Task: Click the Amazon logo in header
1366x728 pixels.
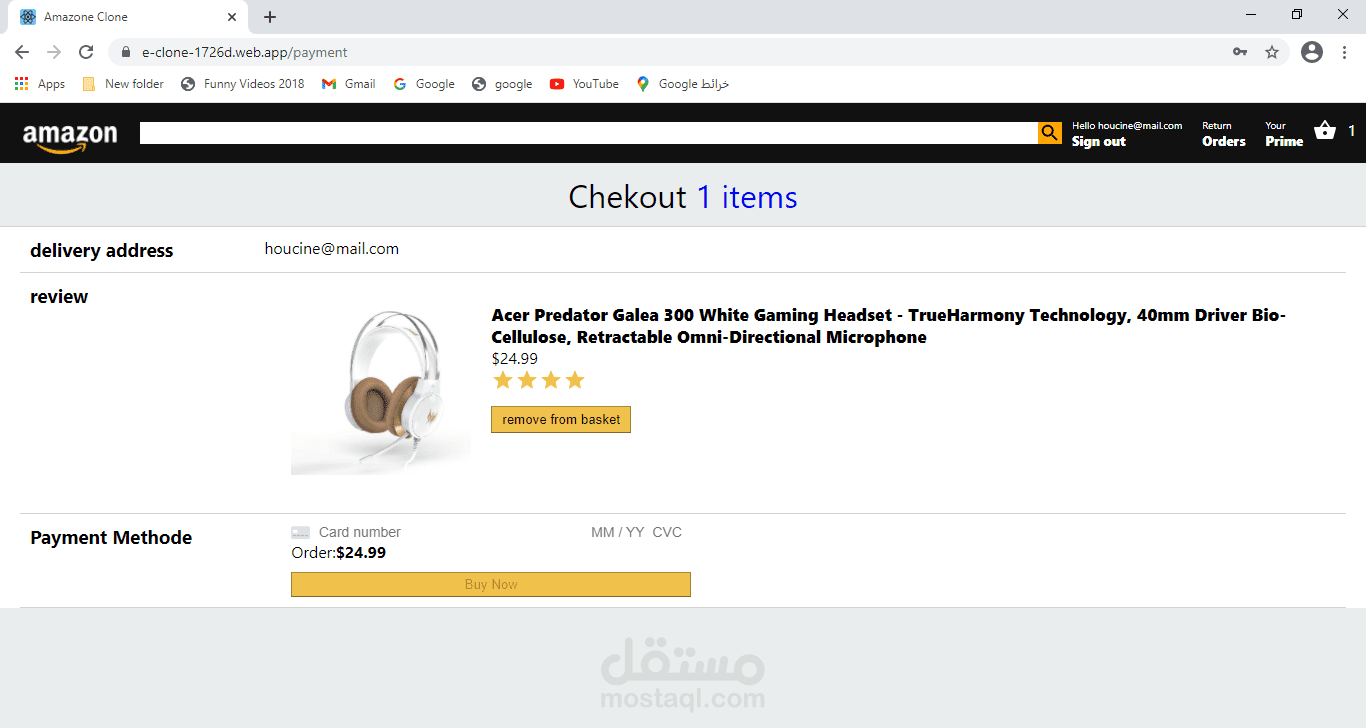Action: [x=70, y=135]
